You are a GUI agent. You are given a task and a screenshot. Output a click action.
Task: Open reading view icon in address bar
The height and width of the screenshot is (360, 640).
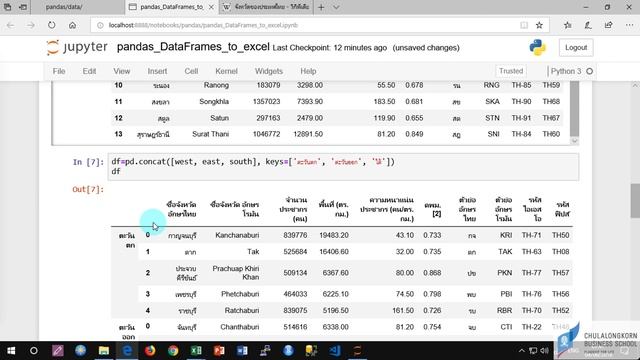pos(524,25)
